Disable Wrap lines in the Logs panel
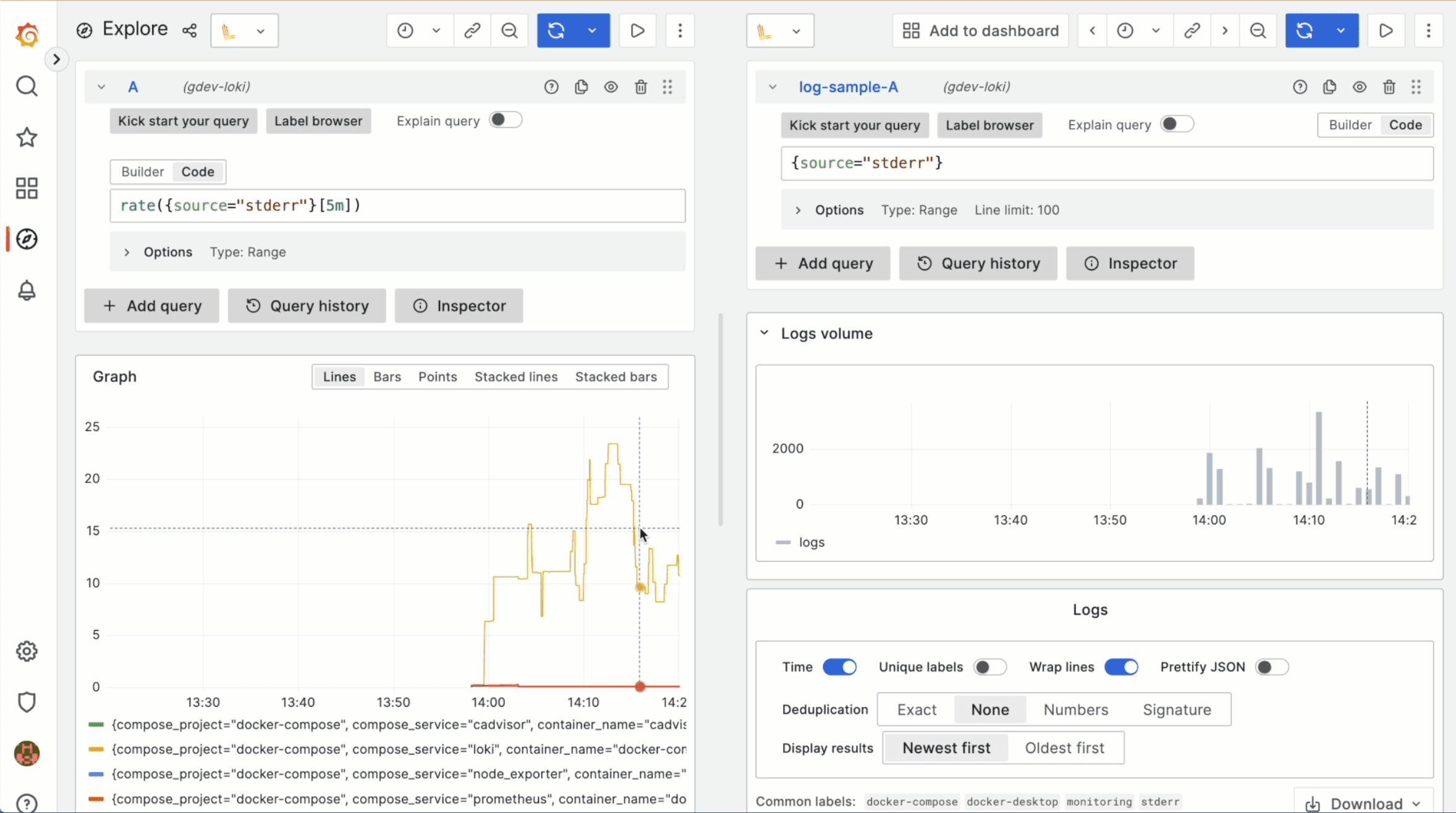 [1120, 667]
